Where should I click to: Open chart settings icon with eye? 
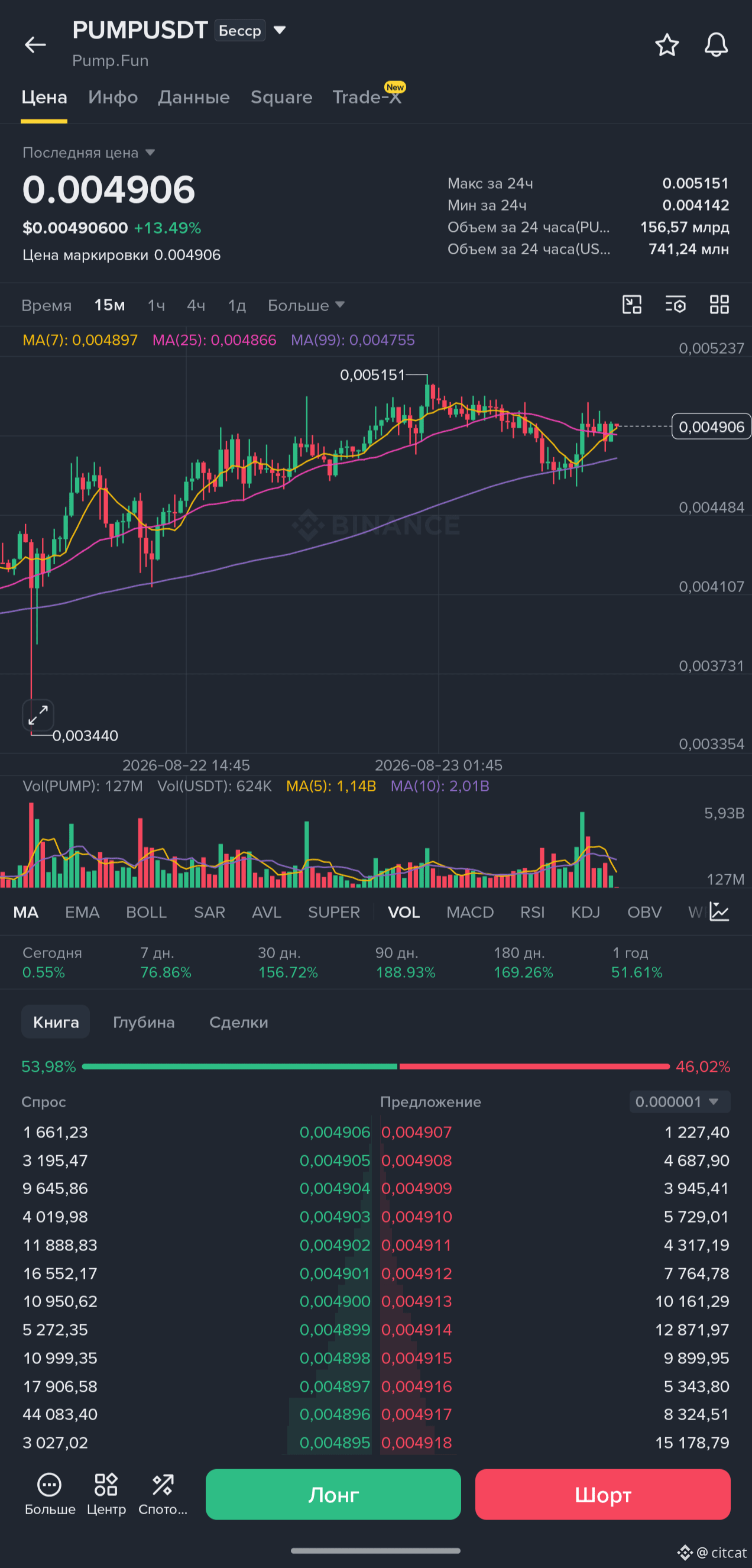[675, 305]
